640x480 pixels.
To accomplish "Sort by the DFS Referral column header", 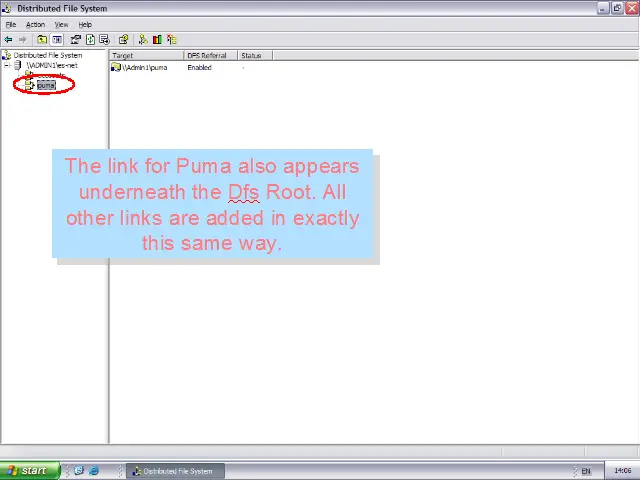I will 206,56.
